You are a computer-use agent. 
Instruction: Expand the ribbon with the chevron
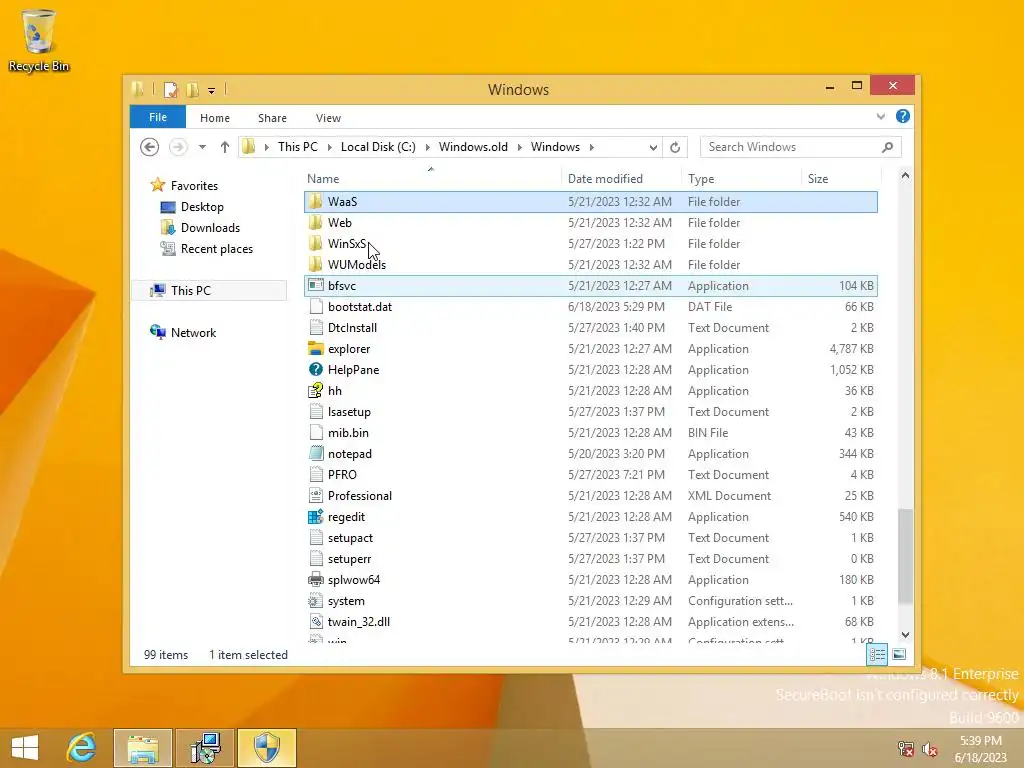click(880, 117)
